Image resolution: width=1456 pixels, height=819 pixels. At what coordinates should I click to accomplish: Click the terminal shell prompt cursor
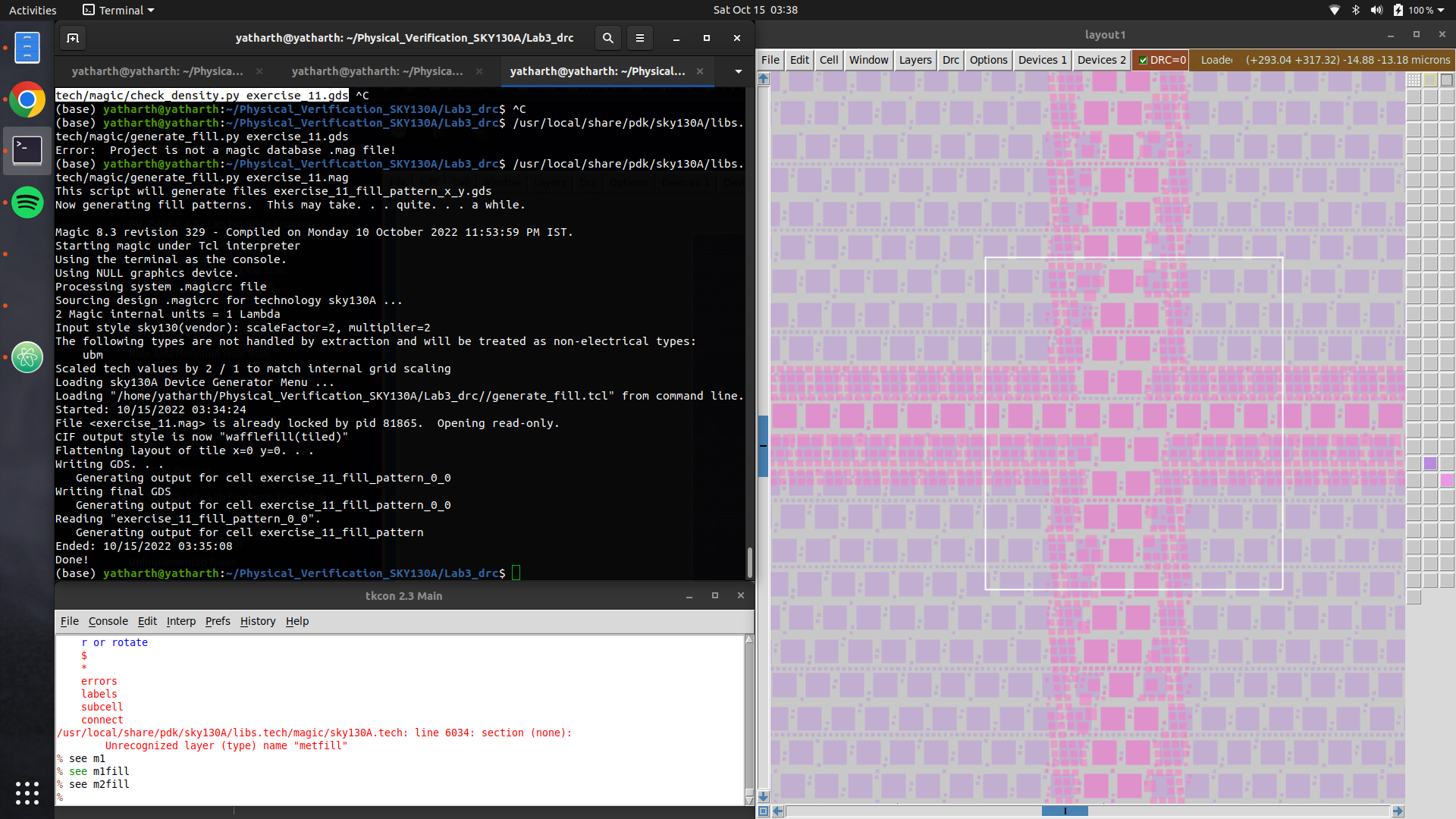pos(516,573)
